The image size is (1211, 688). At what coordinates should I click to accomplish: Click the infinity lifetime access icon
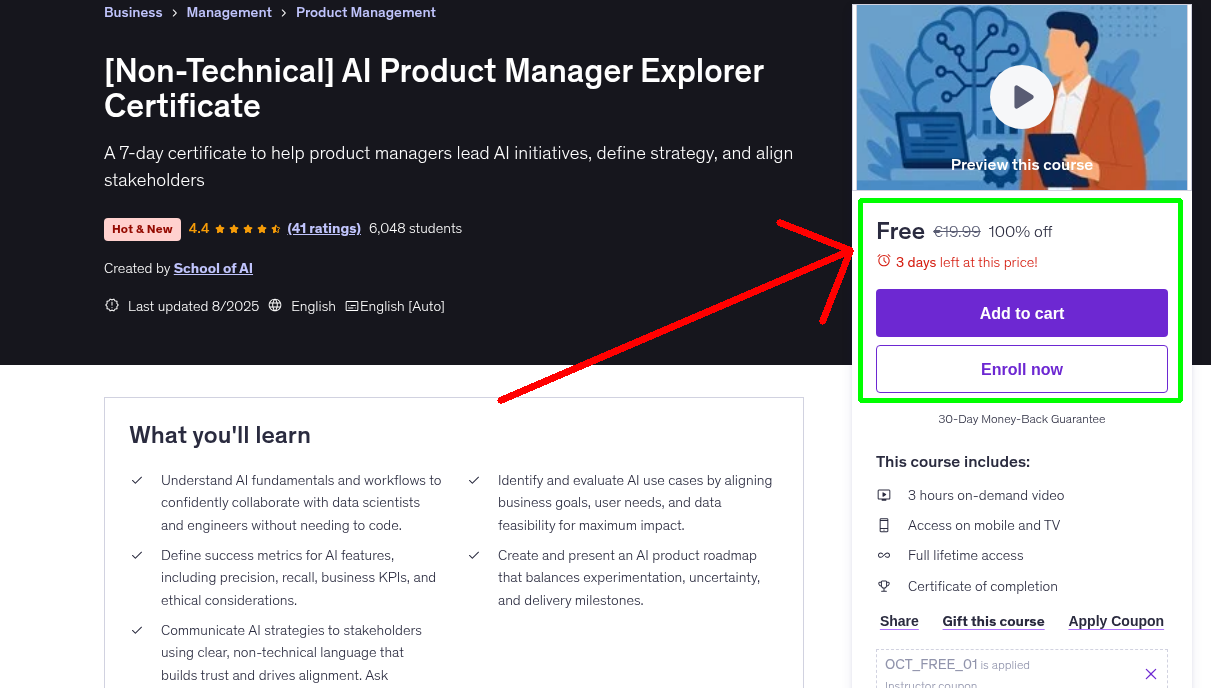pos(884,555)
